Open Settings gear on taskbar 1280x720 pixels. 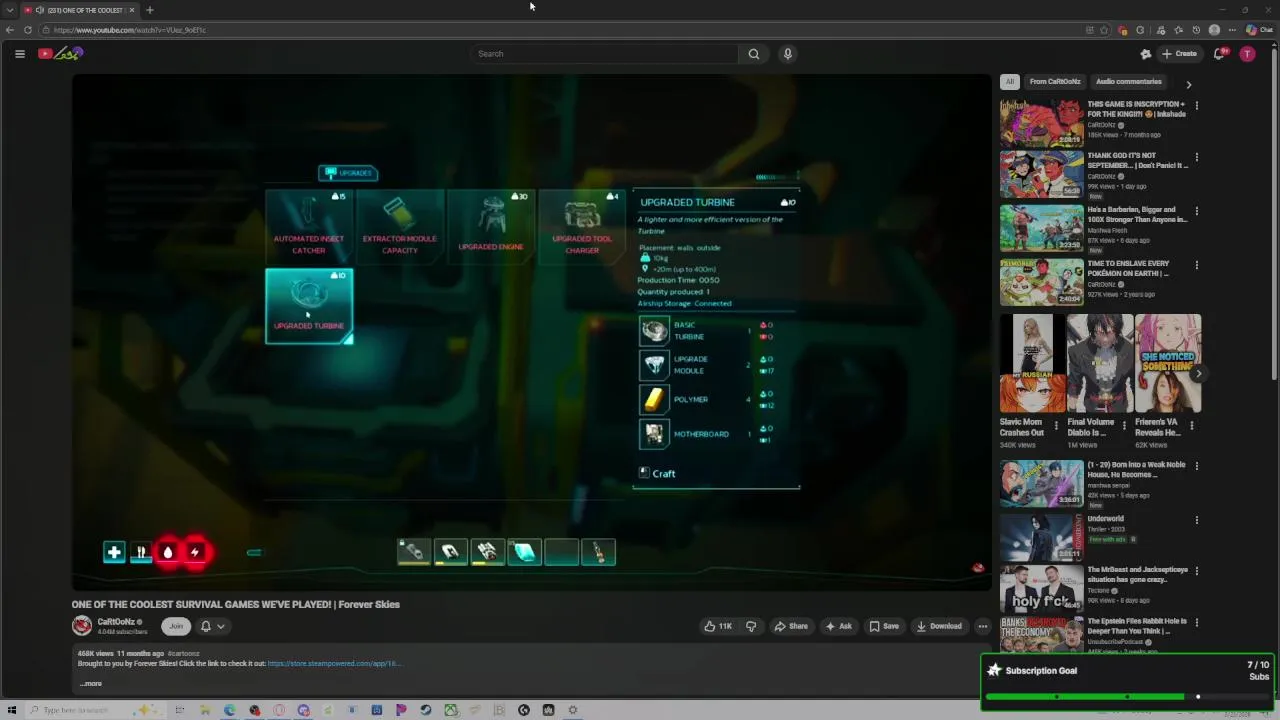(x=573, y=710)
